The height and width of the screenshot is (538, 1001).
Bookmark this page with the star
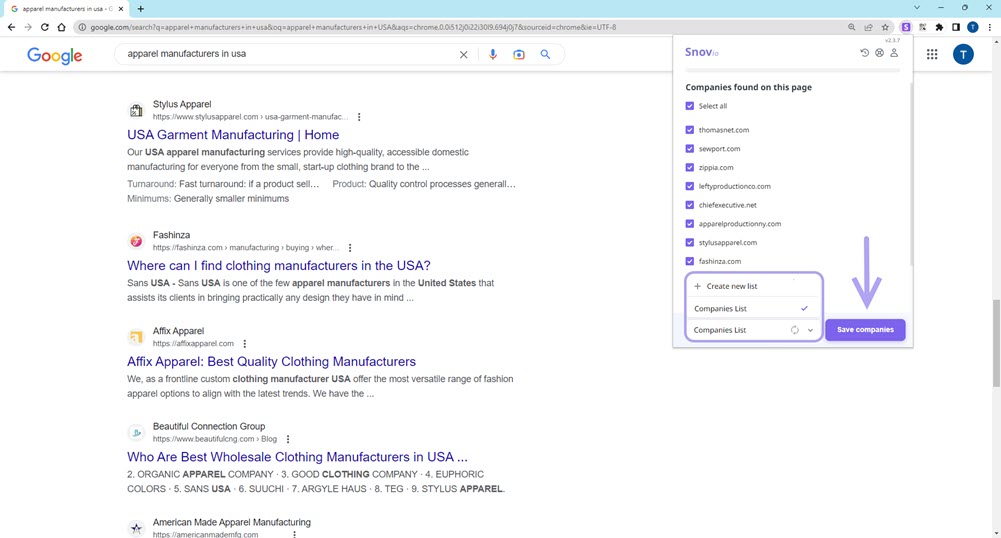click(x=885, y=27)
